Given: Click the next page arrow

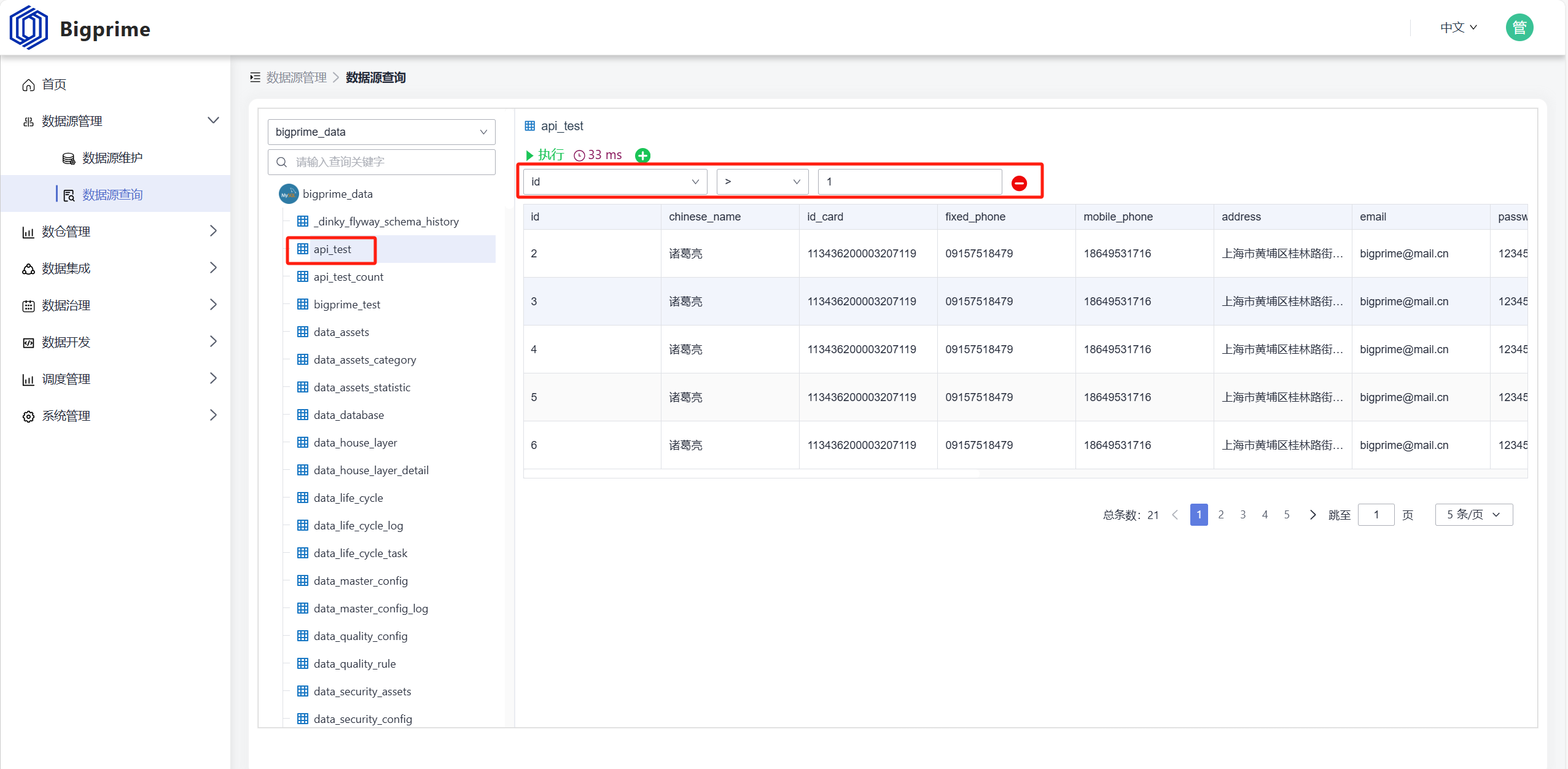Looking at the screenshot, I should click(x=1313, y=515).
